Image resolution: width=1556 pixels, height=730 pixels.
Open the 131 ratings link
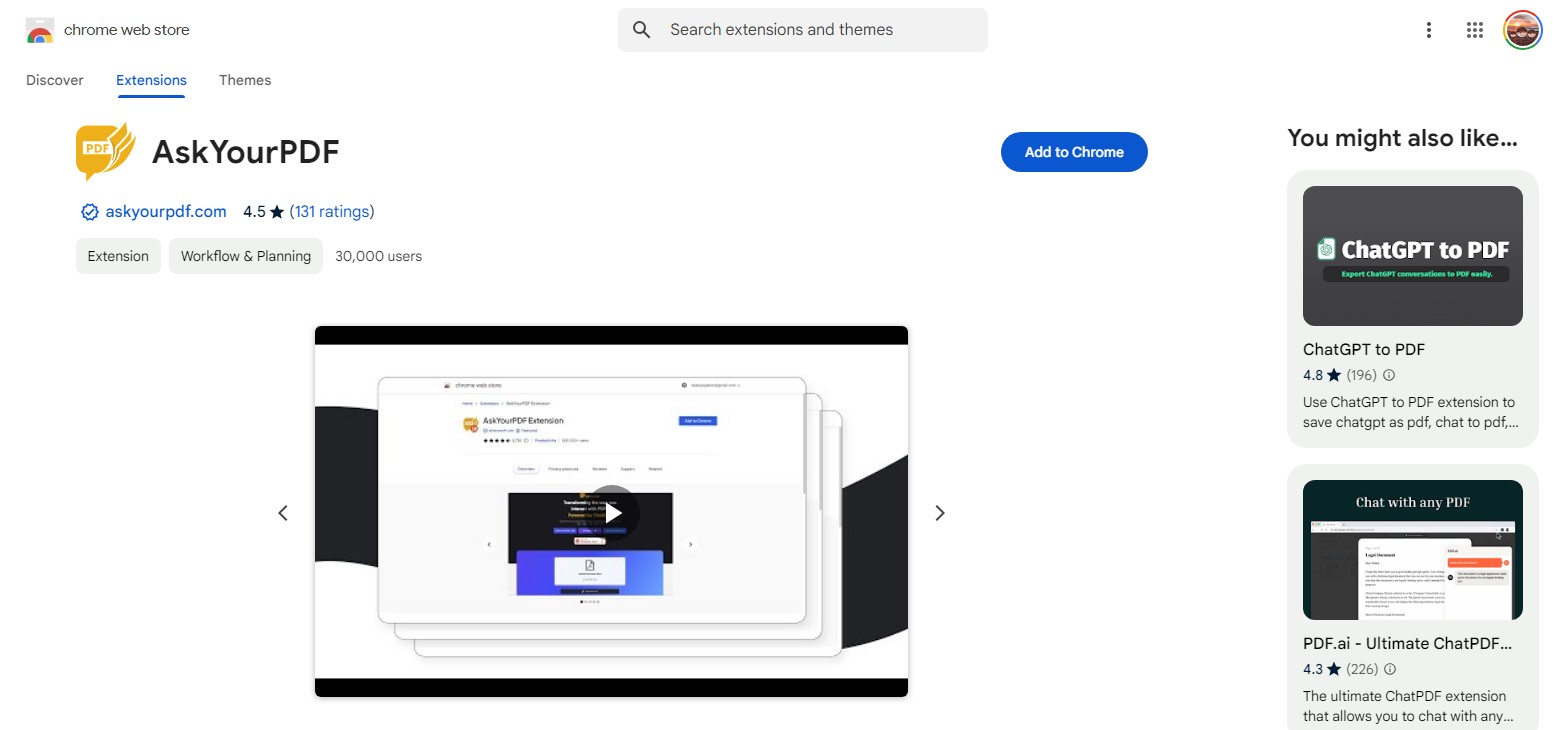click(332, 212)
